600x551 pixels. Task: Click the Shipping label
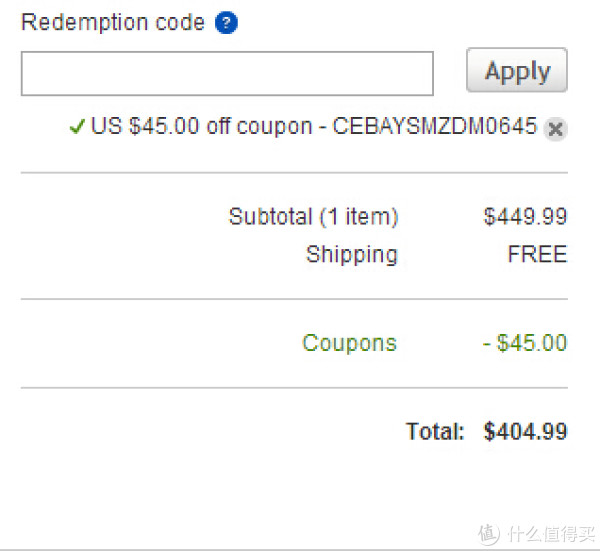[352, 254]
